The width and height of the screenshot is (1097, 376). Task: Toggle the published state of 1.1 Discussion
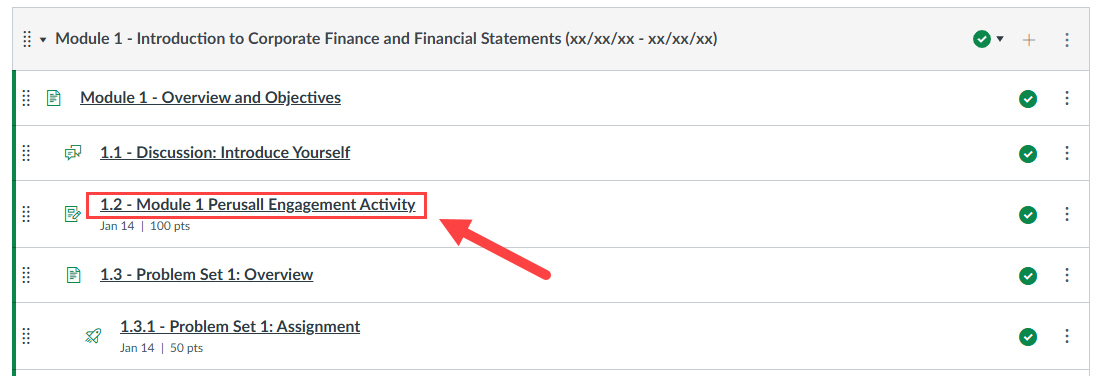(x=1028, y=153)
